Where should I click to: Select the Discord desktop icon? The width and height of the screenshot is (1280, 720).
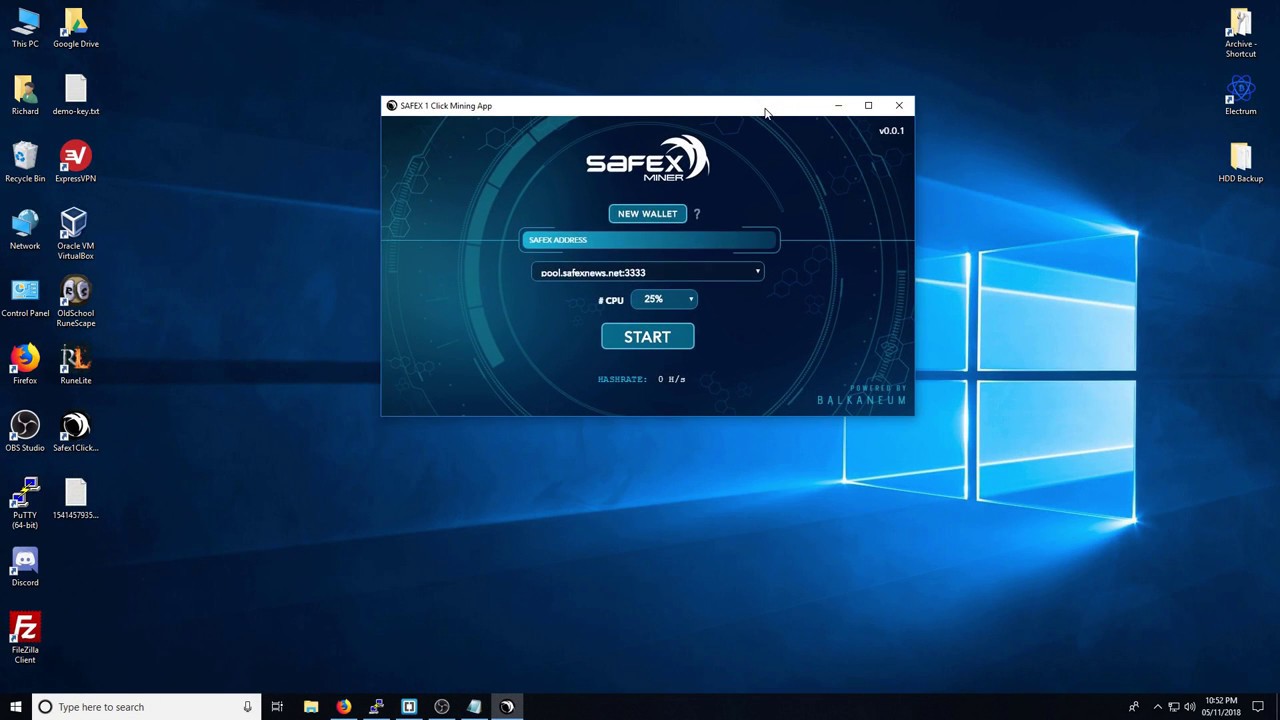pyautogui.click(x=25, y=565)
